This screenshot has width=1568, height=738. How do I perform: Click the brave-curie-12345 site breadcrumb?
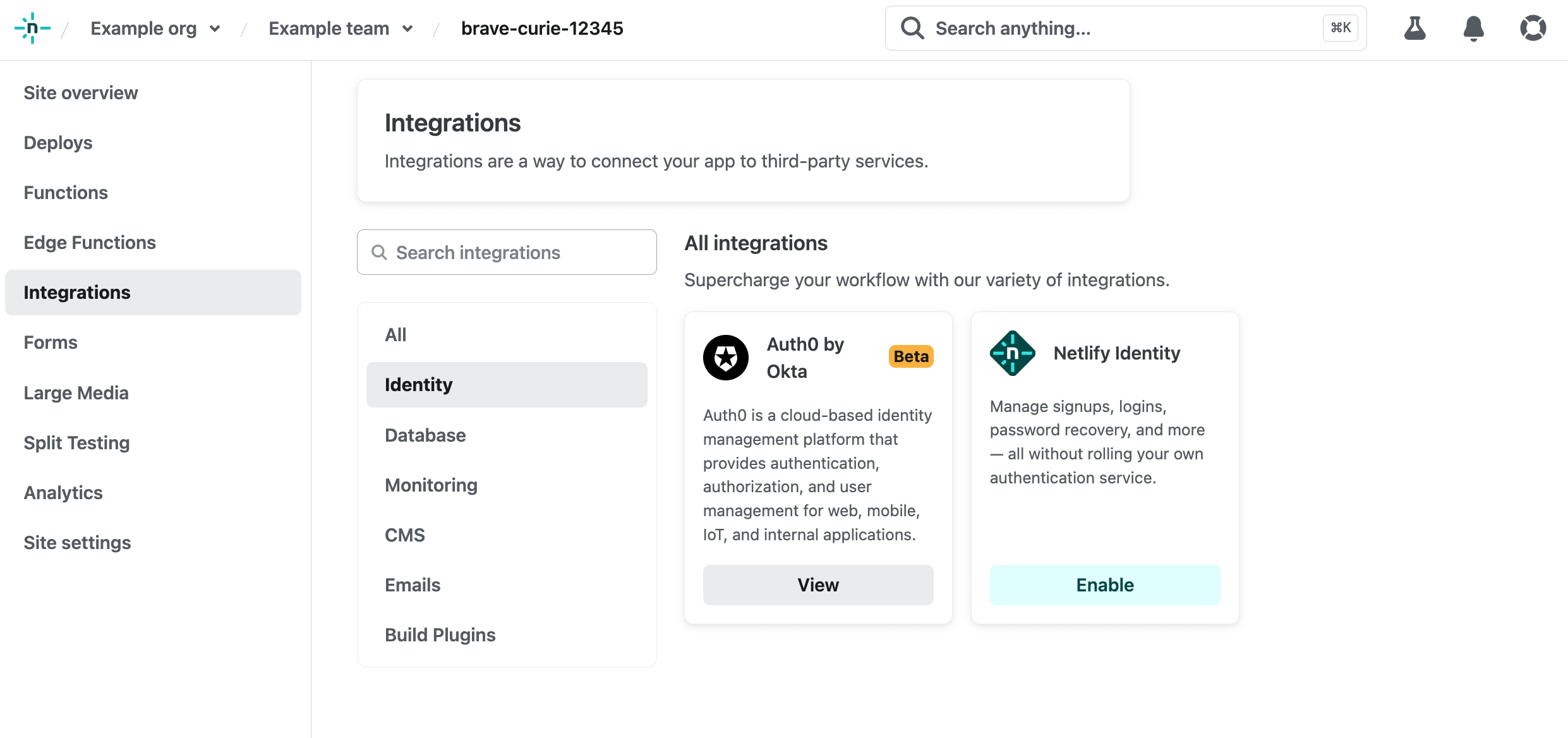coord(541,28)
